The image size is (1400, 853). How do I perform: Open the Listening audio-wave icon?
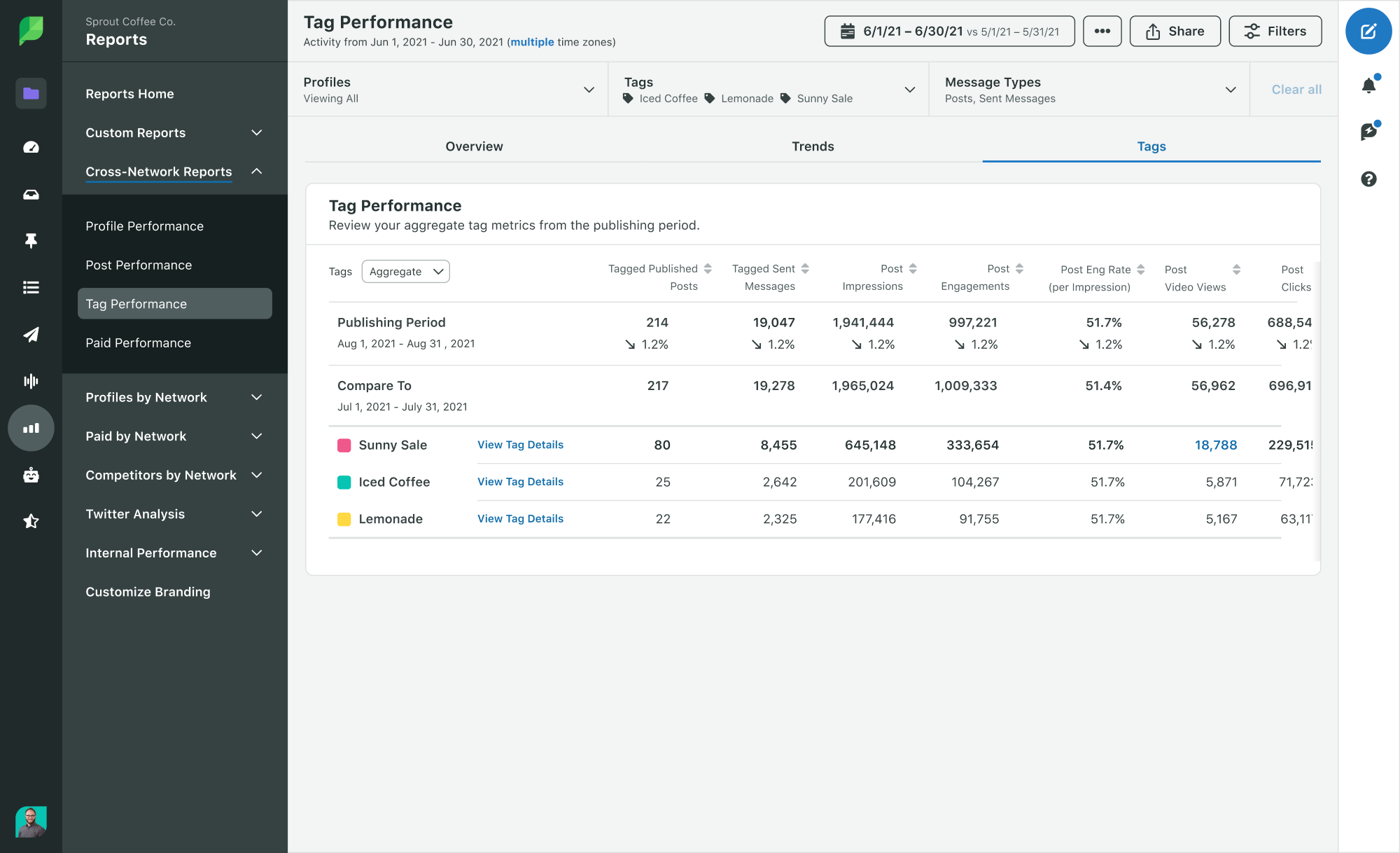[x=31, y=380]
